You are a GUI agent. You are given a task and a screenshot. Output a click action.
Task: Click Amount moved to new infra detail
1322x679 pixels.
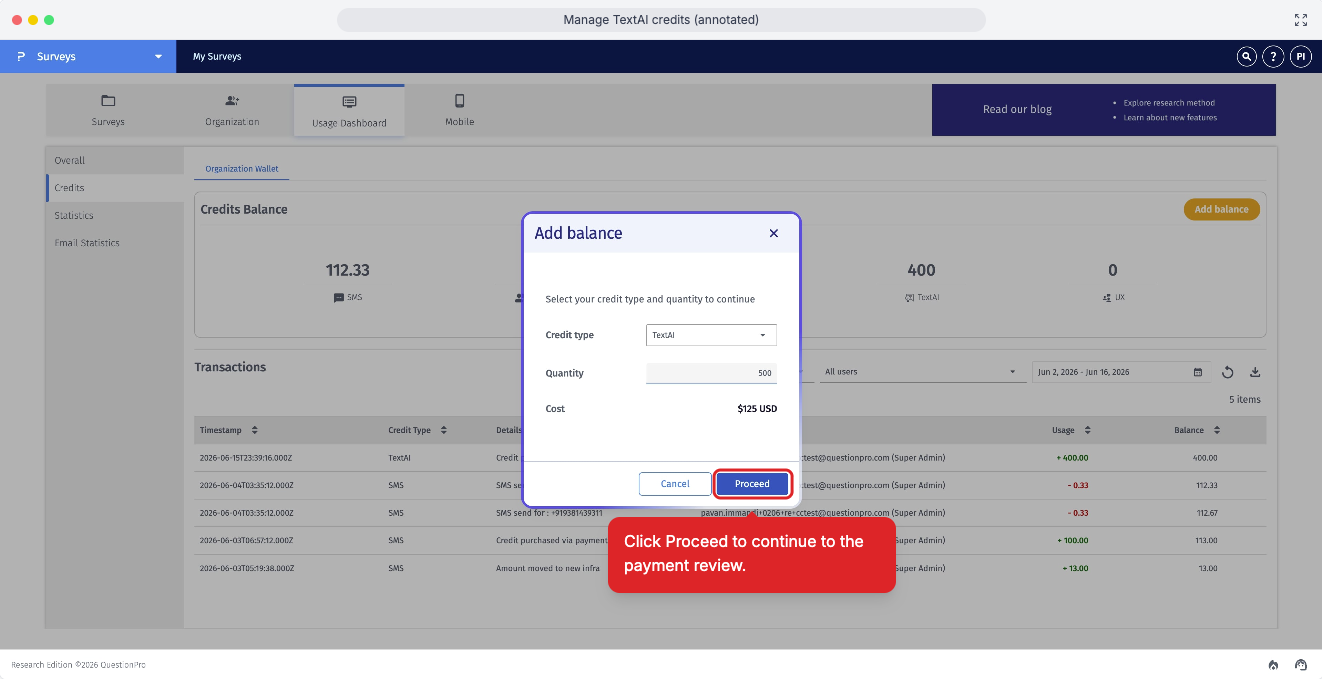(546, 568)
